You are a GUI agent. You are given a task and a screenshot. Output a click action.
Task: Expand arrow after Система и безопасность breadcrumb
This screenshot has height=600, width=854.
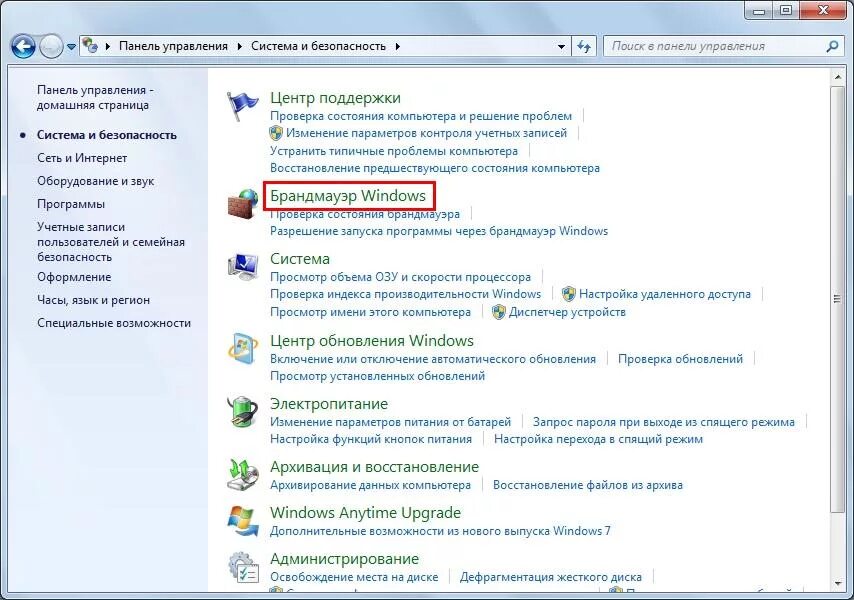point(398,47)
